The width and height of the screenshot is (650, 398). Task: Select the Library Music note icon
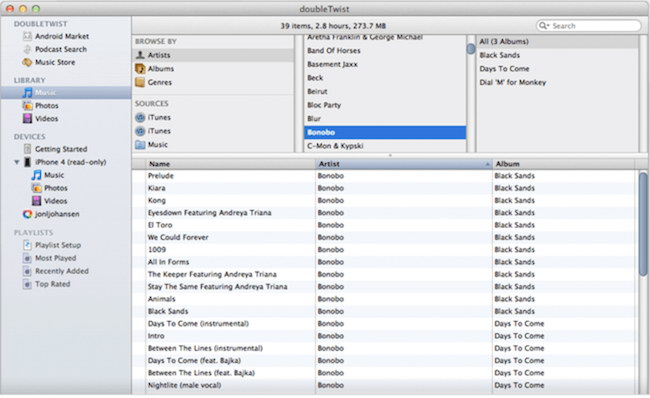[27, 92]
